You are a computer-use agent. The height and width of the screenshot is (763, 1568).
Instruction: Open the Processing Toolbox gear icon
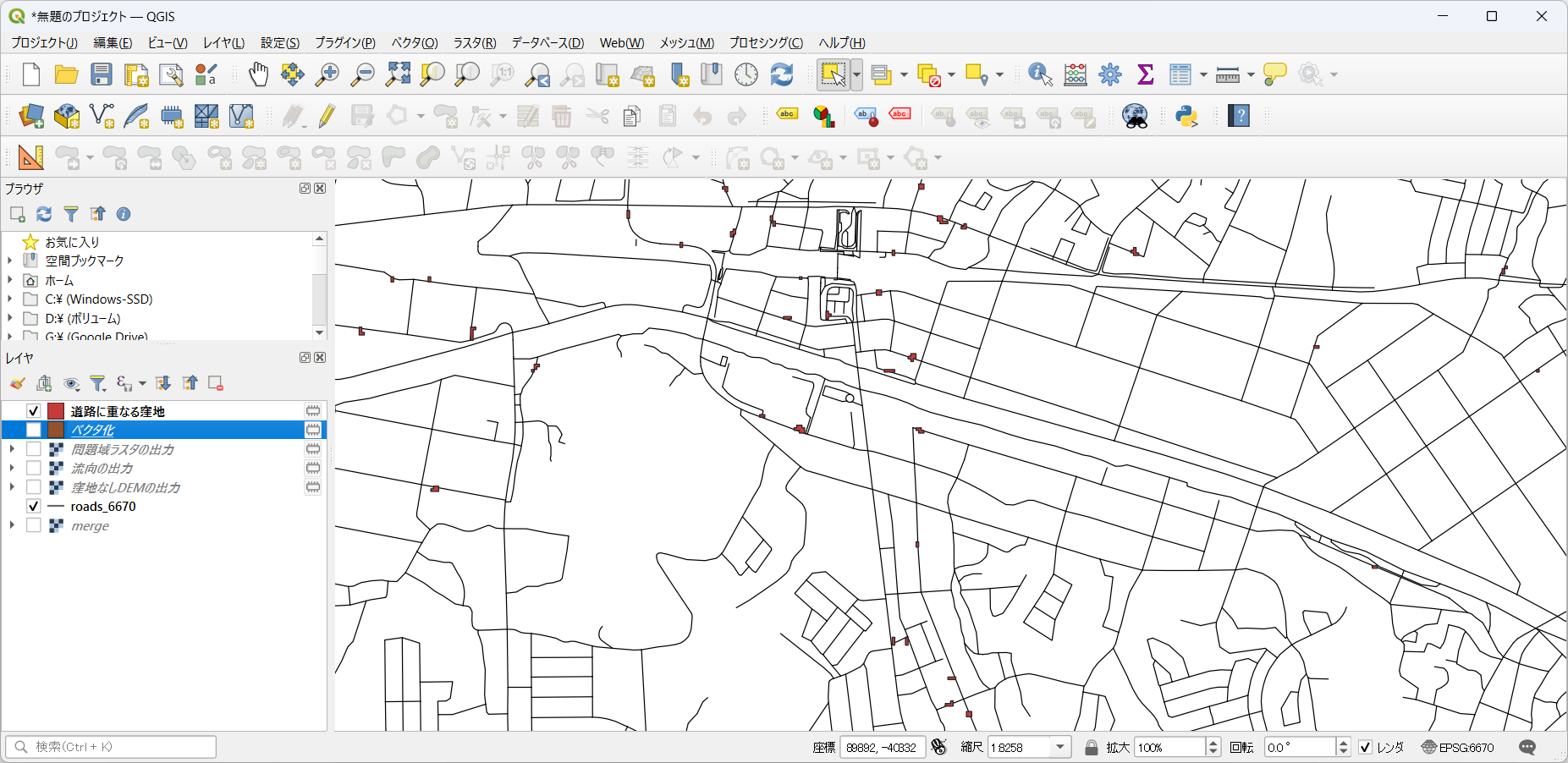click(x=1109, y=74)
